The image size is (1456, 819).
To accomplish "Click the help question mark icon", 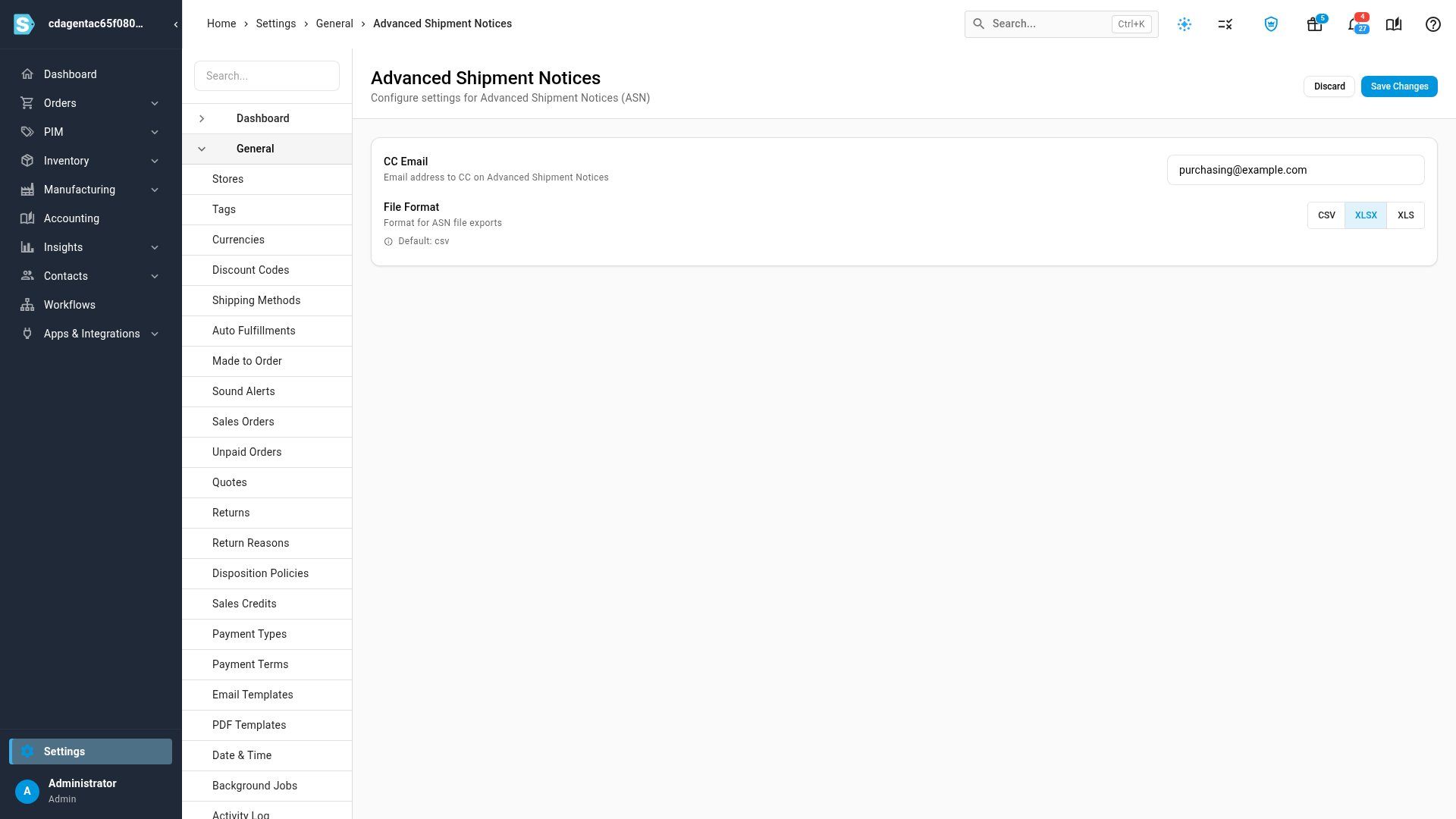I will [1432, 24].
